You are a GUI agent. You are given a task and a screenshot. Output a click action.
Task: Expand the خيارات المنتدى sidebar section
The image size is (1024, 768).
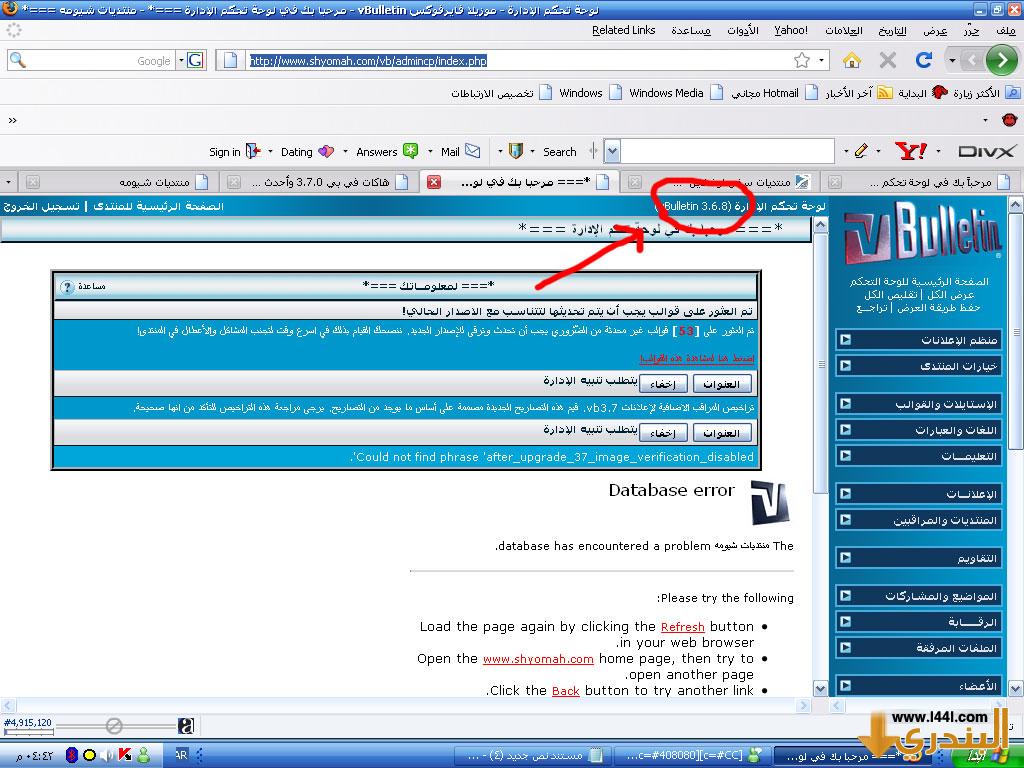pos(918,366)
